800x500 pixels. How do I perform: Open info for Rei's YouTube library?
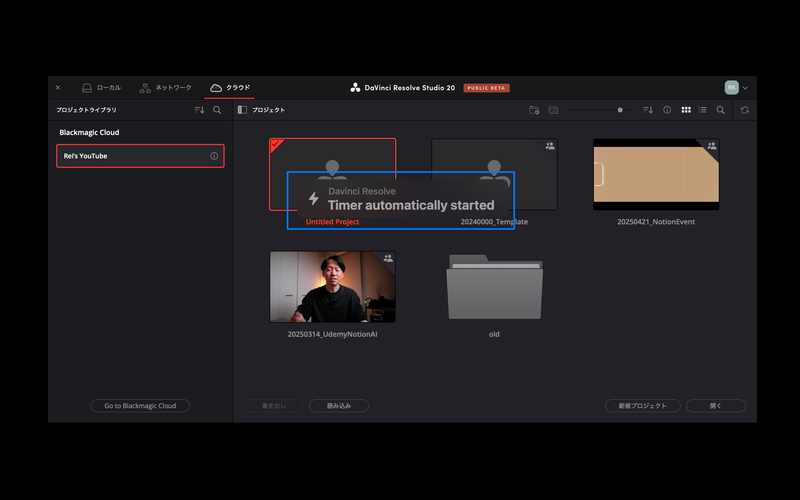214,156
